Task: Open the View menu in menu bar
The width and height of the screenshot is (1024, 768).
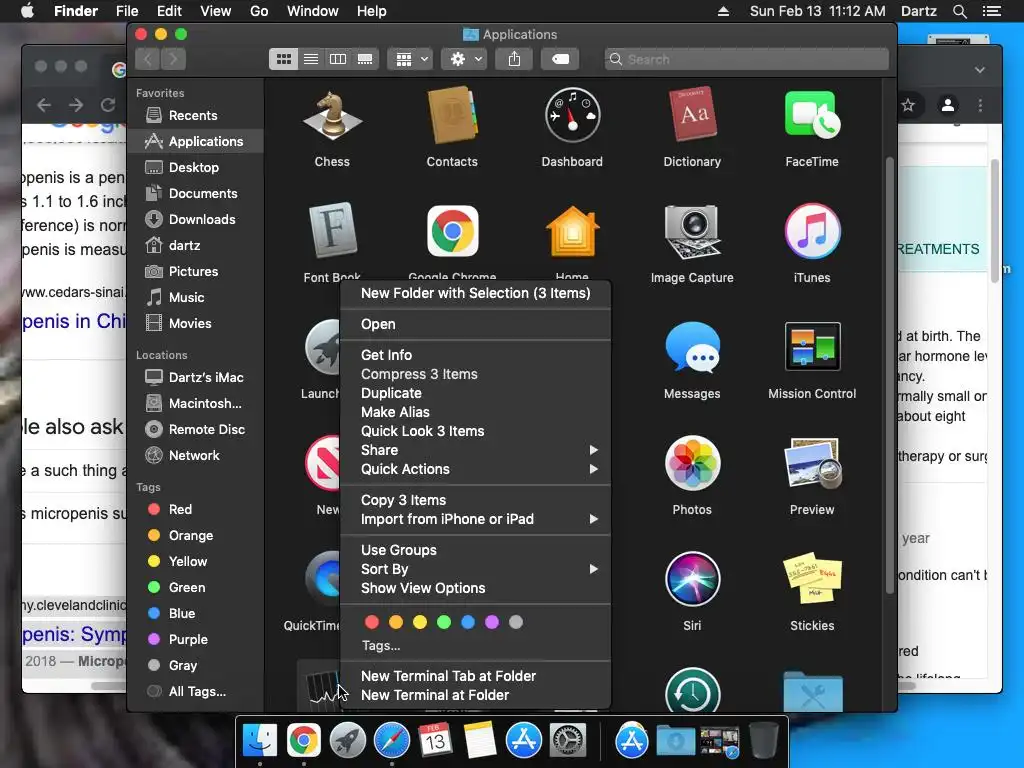Action: 216,11
